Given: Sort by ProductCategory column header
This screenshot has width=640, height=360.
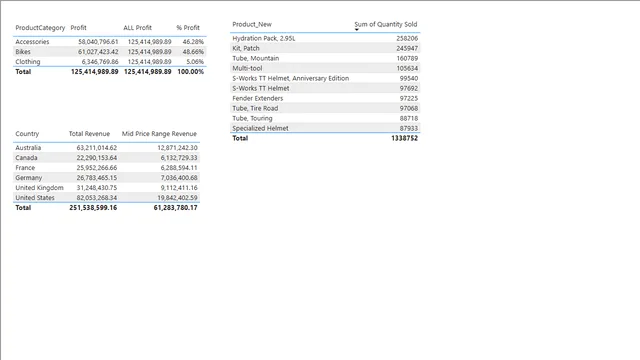Looking at the screenshot, I should pyautogui.click(x=40, y=28).
